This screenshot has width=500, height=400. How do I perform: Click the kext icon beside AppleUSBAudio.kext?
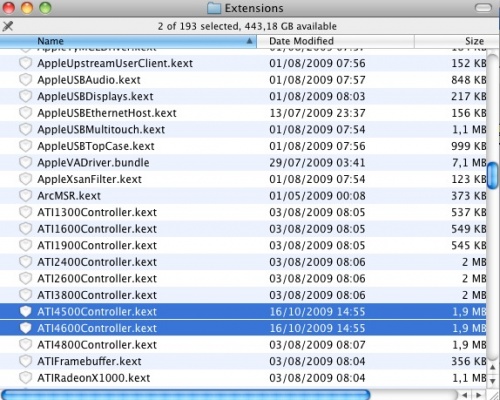pos(25,80)
